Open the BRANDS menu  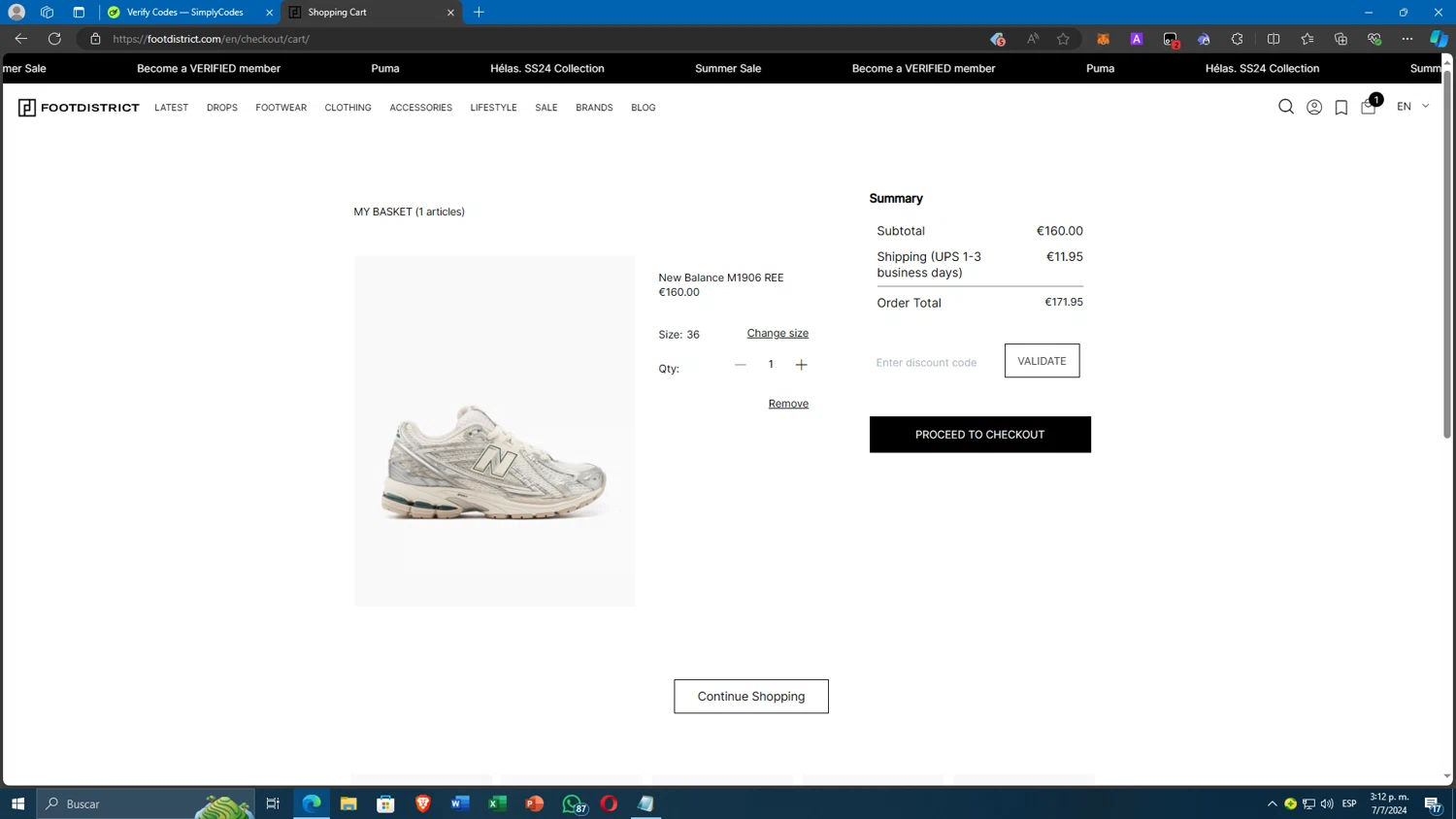(x=594, y=108)
